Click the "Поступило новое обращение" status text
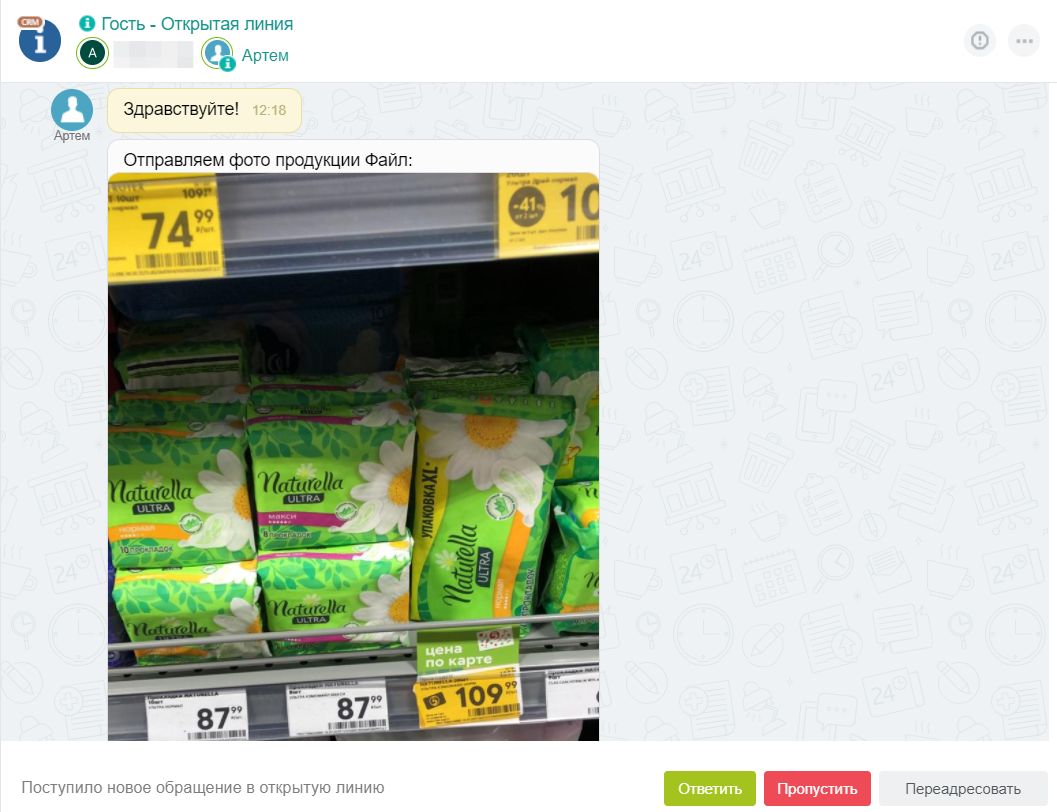The width and height of the screenshot is (1057, 812). point(203,788)
